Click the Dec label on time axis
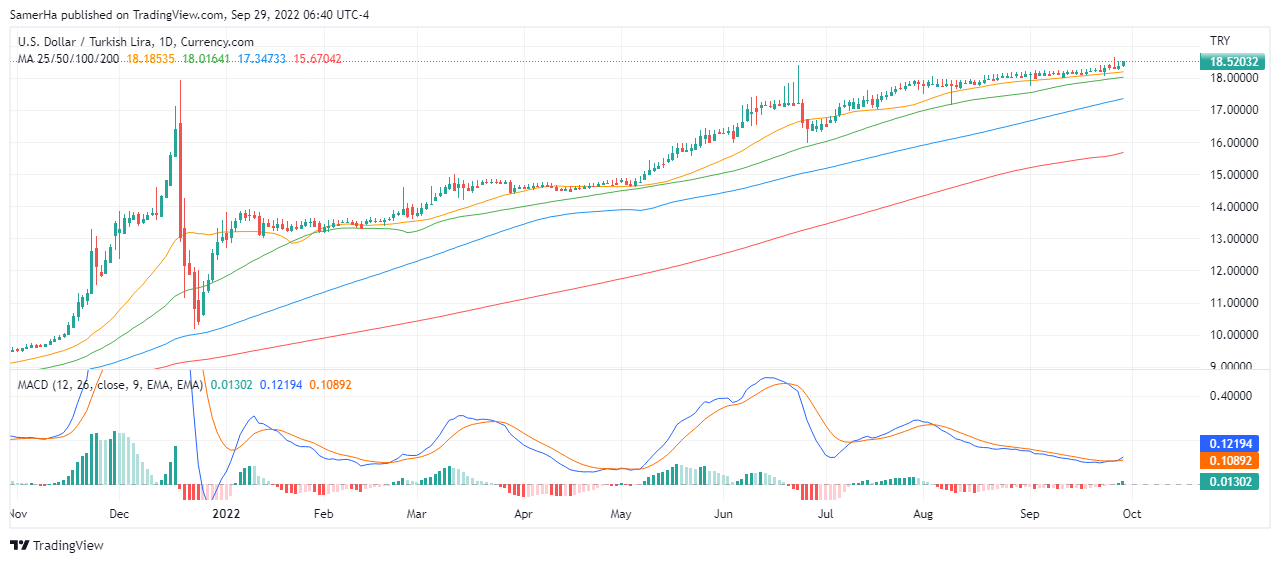The width and height of the screenshot is (1280, 563). [x=118, y=514]
